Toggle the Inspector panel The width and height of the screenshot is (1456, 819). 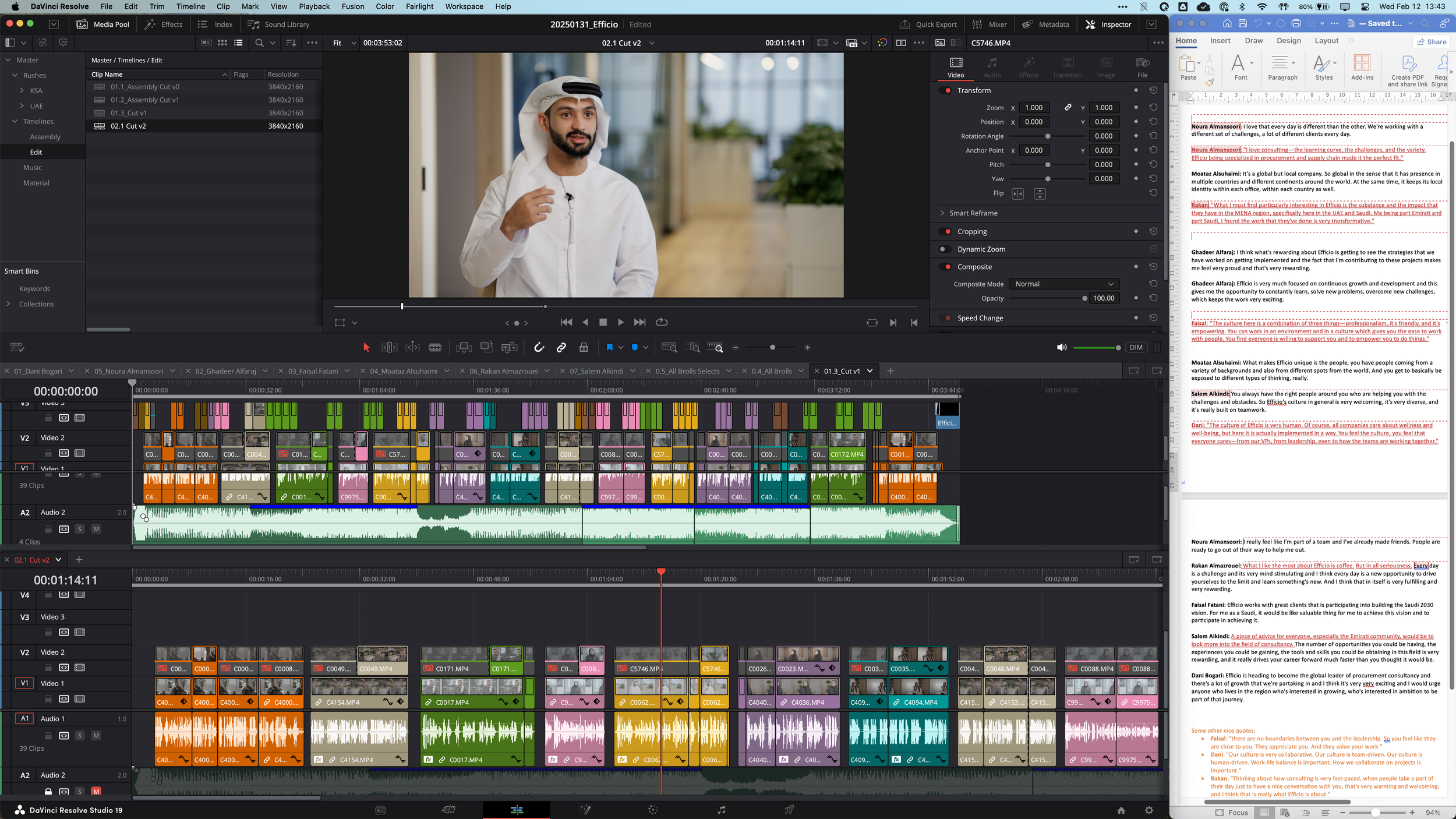[1108, 24]
